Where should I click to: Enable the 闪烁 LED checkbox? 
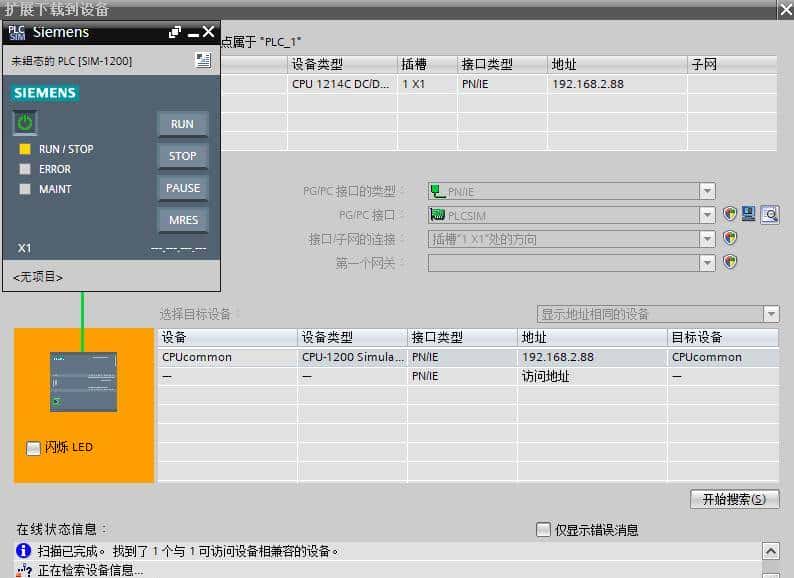click(x=33, y=448)
